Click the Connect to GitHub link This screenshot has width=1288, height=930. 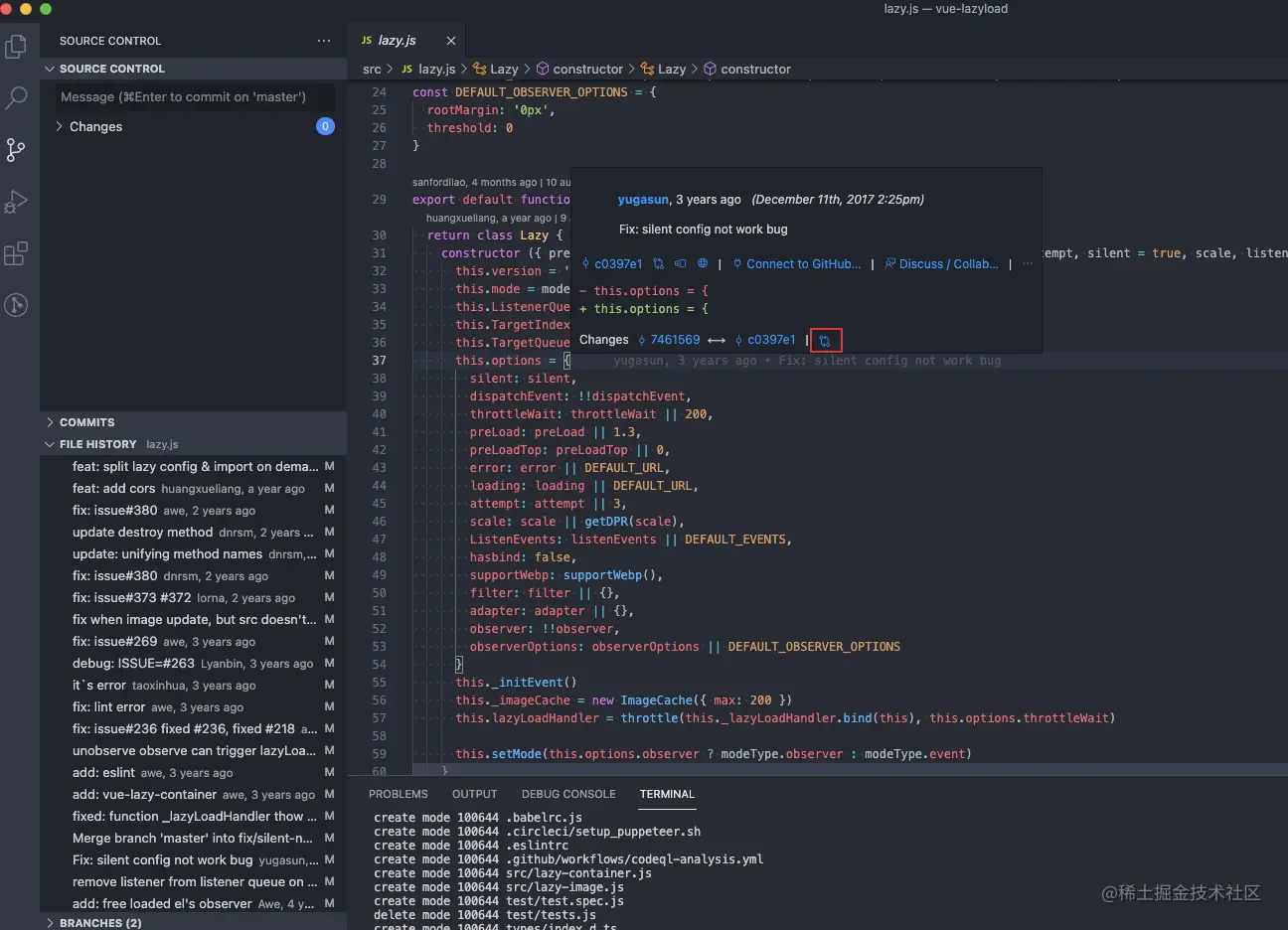(x=797, y=264)
